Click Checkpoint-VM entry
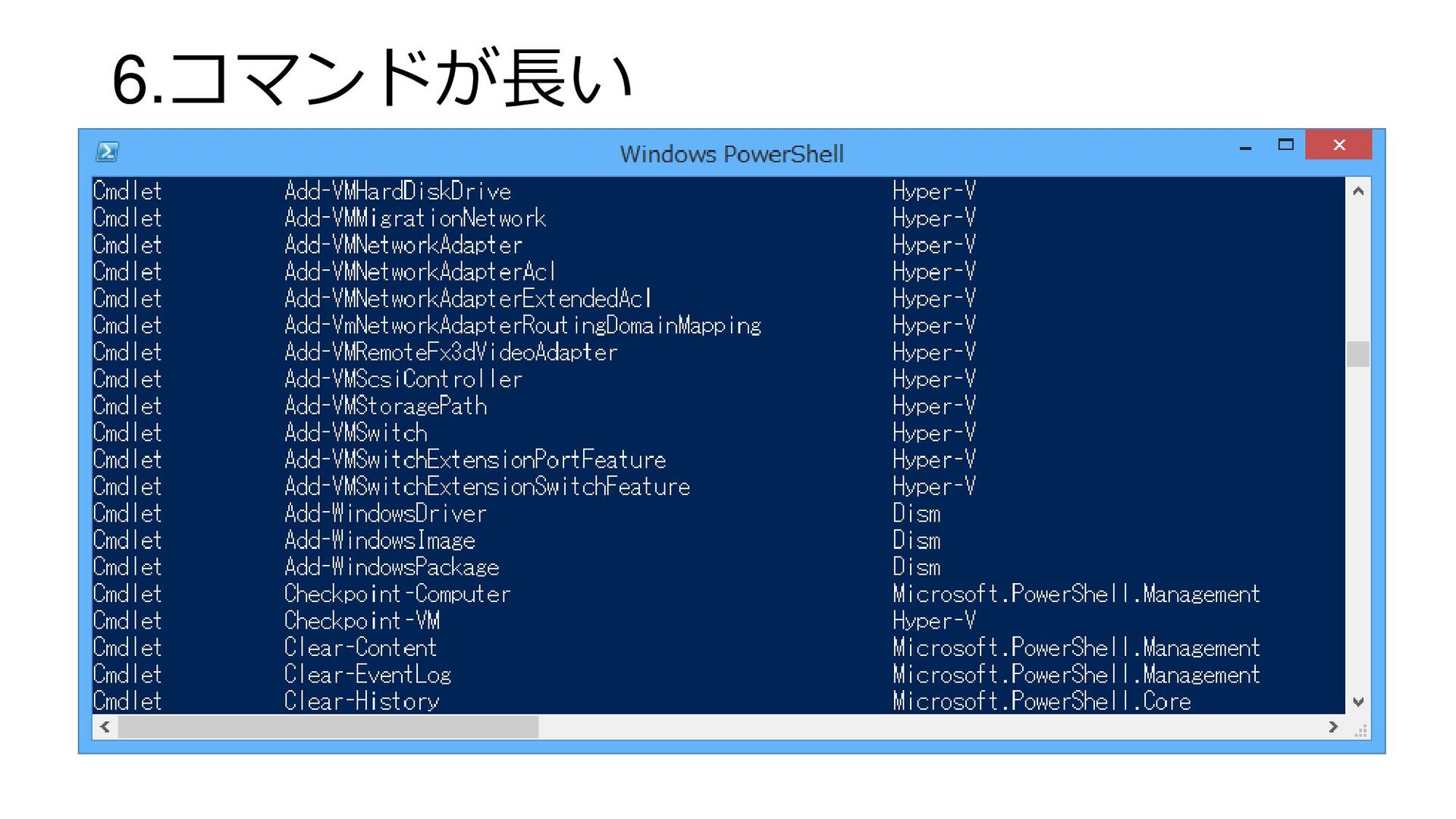The width and height of the screenshot is (1456, 819). point(362,621)
